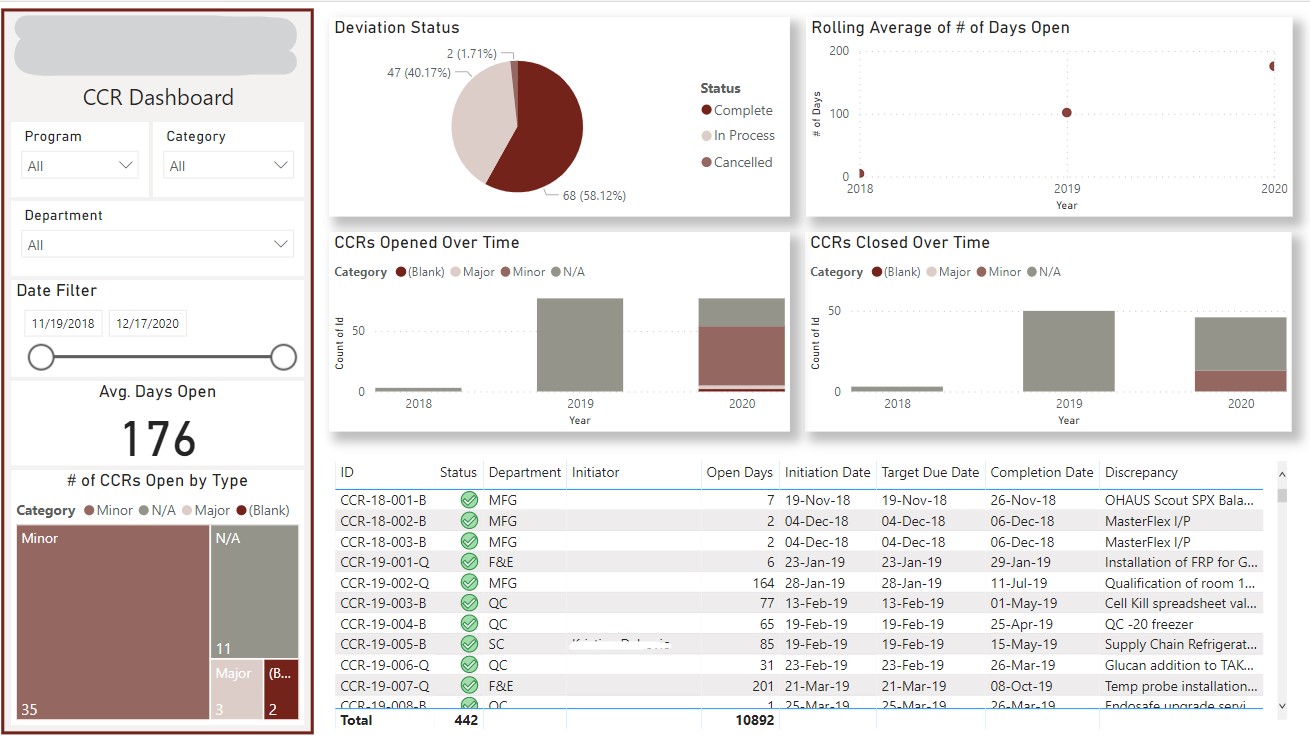
Task: Click the Minor segment of 2020 Closed bar
Action: pyautogui.click(x=1241, y=381)
